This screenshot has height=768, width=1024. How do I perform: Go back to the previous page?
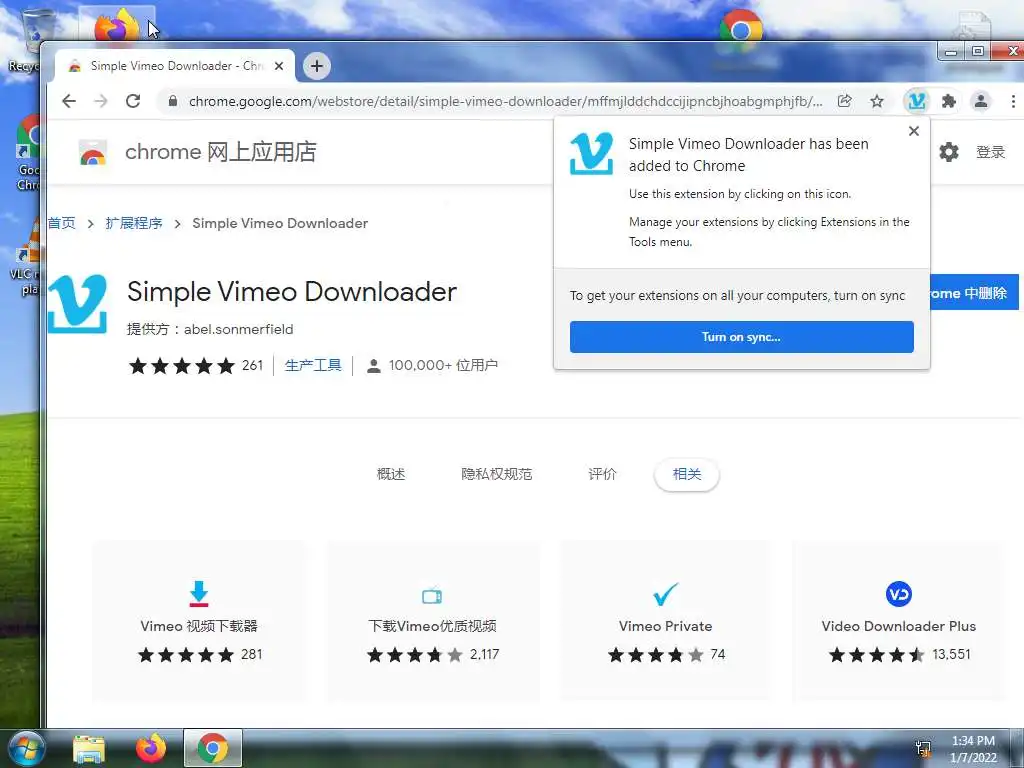point(69,101)
